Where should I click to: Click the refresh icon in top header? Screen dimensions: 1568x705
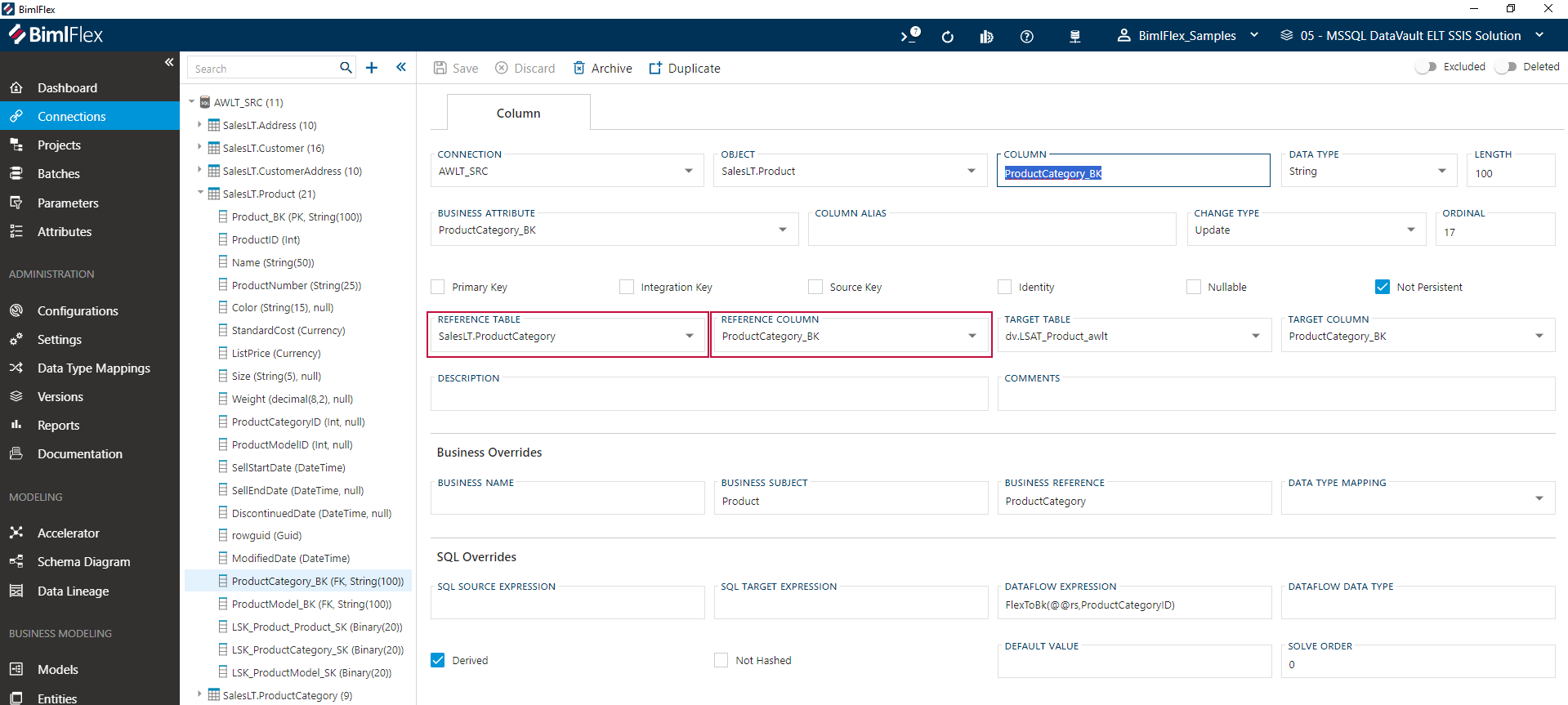(947, 36)
